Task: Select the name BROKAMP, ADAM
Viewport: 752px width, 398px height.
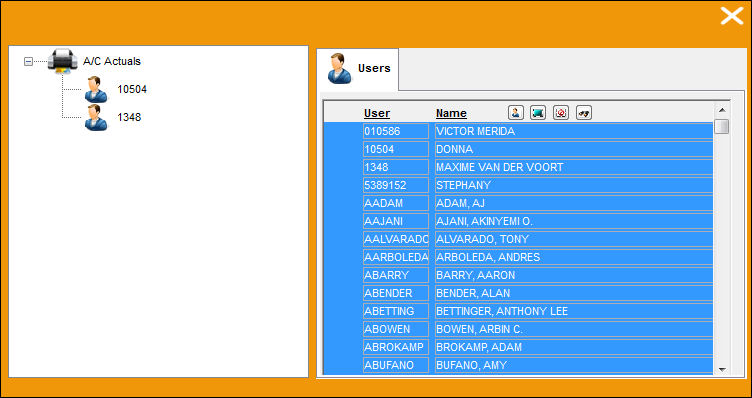Action: click(x=574, y=347)
